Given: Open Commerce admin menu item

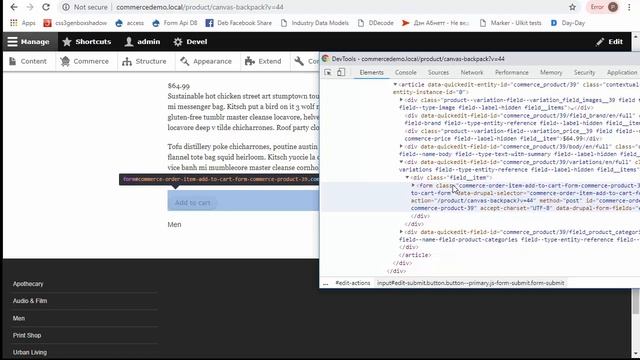Looking at the screenshot, I should point(84,61).
